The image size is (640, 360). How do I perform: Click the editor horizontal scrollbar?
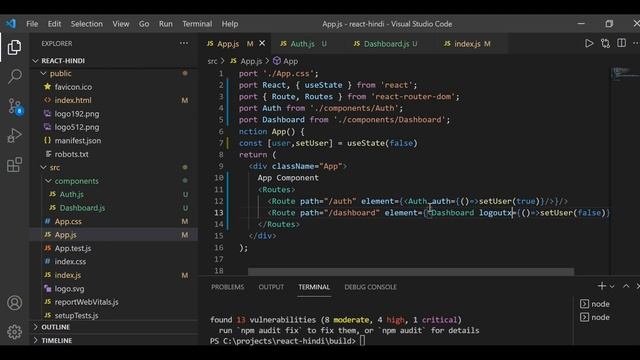coord(411,271)
